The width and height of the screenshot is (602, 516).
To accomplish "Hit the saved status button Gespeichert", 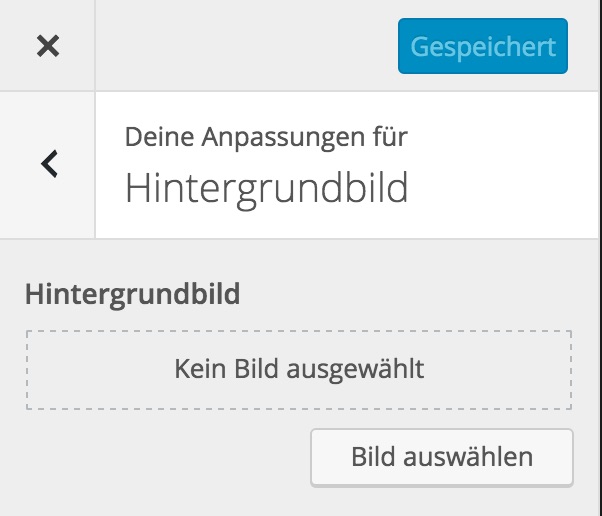I will click(482, 47).
